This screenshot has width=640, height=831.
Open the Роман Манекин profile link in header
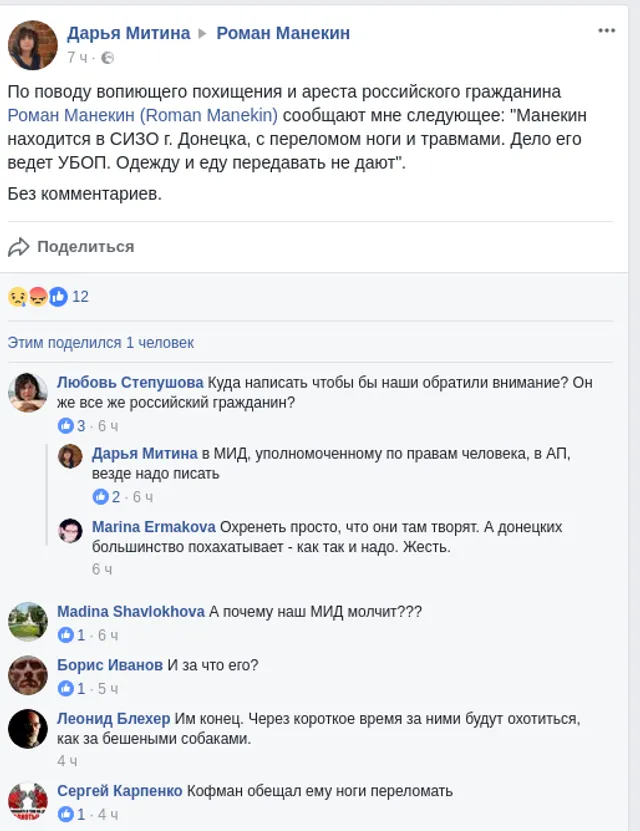283,33
